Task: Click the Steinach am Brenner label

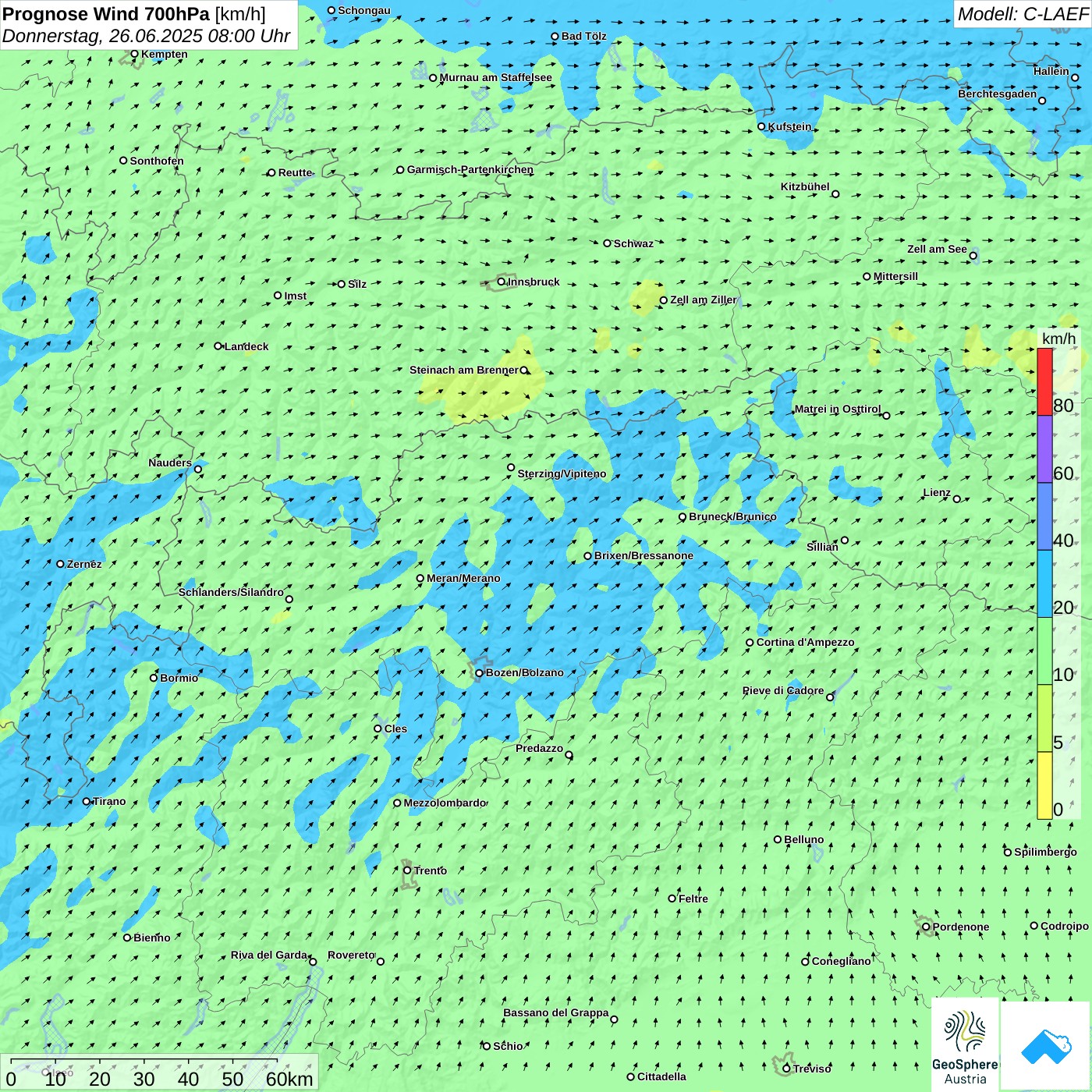Action: point(463,370)
